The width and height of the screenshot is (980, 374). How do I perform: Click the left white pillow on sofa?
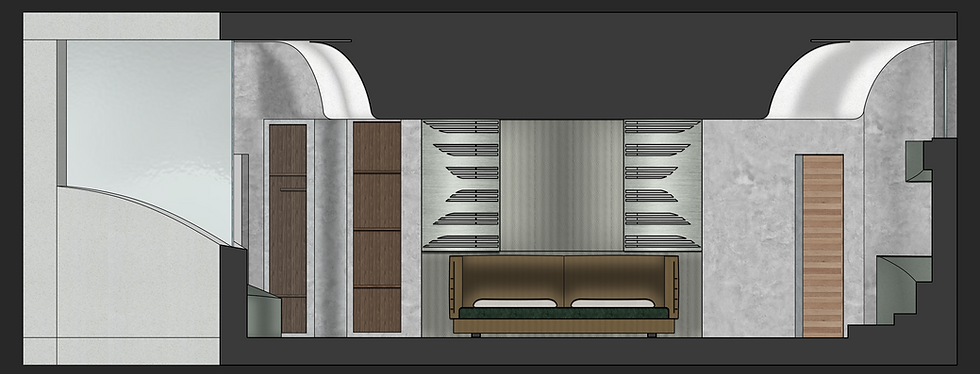pyautogui.click(x=514, y=303)
